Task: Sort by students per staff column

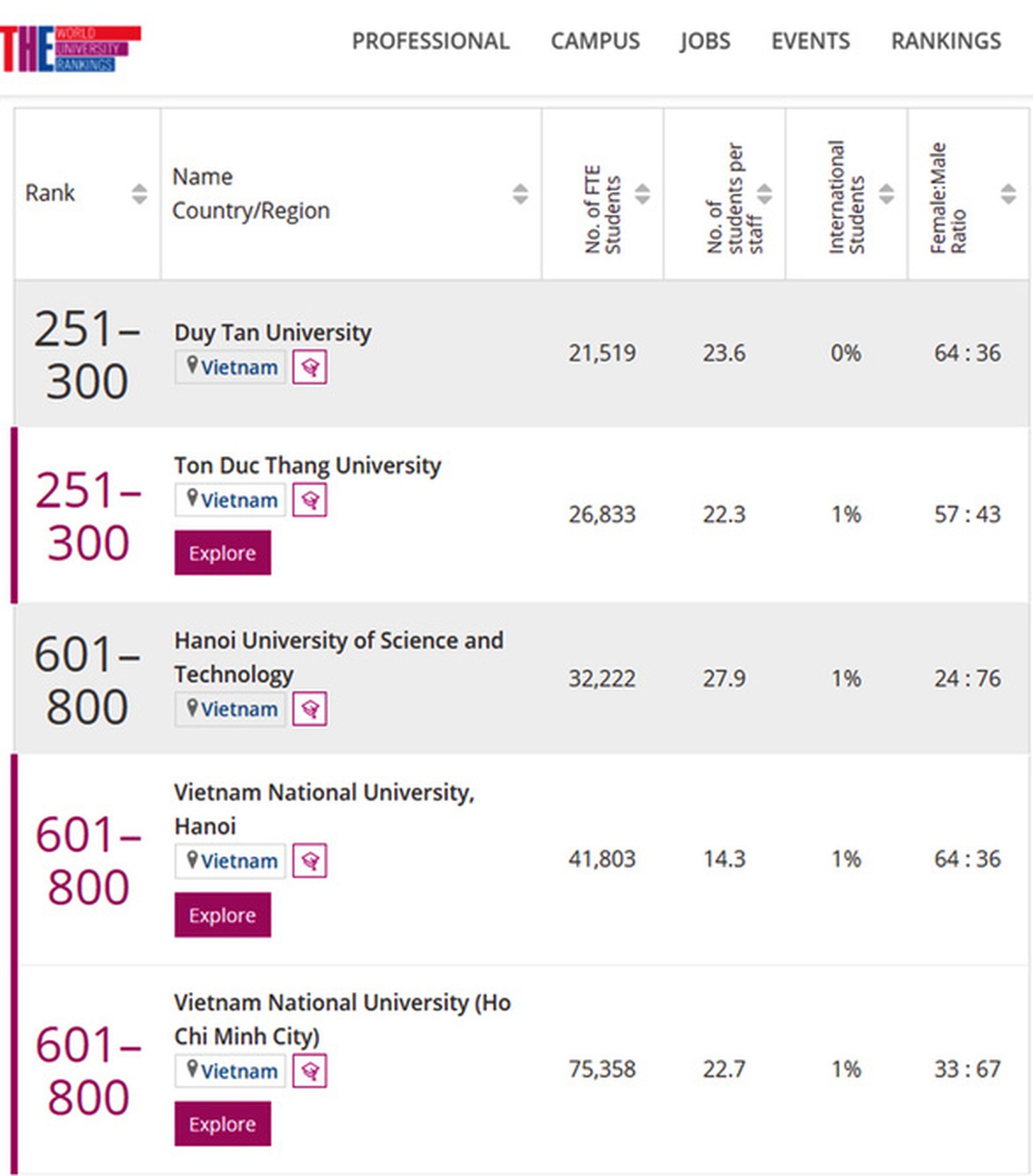Action: click(764, 194)
